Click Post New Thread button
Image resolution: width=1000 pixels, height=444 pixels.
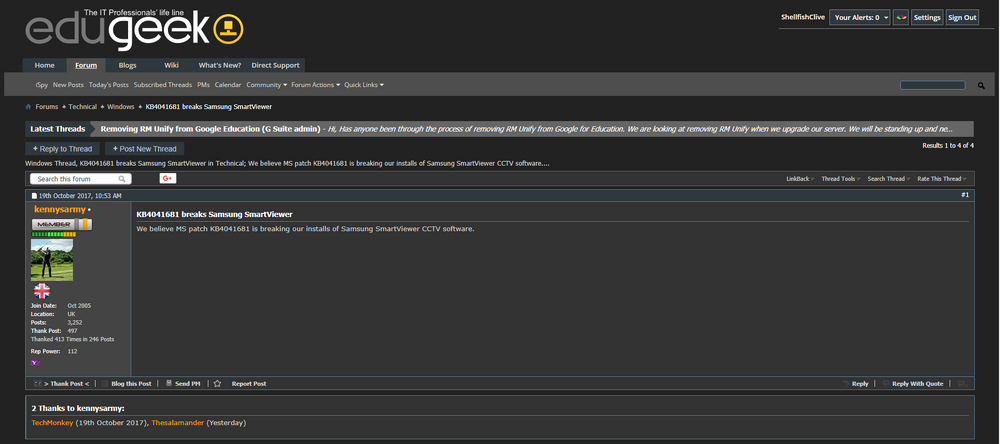(145, 149)
